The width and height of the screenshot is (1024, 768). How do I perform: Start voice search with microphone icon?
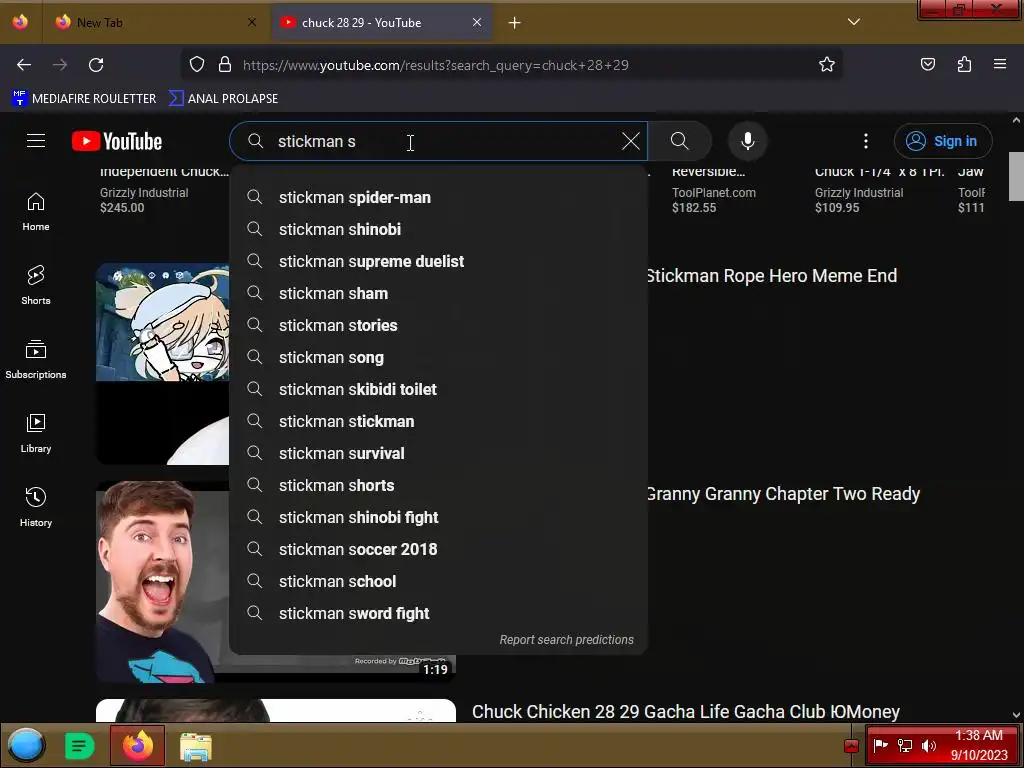coord(748,141)
